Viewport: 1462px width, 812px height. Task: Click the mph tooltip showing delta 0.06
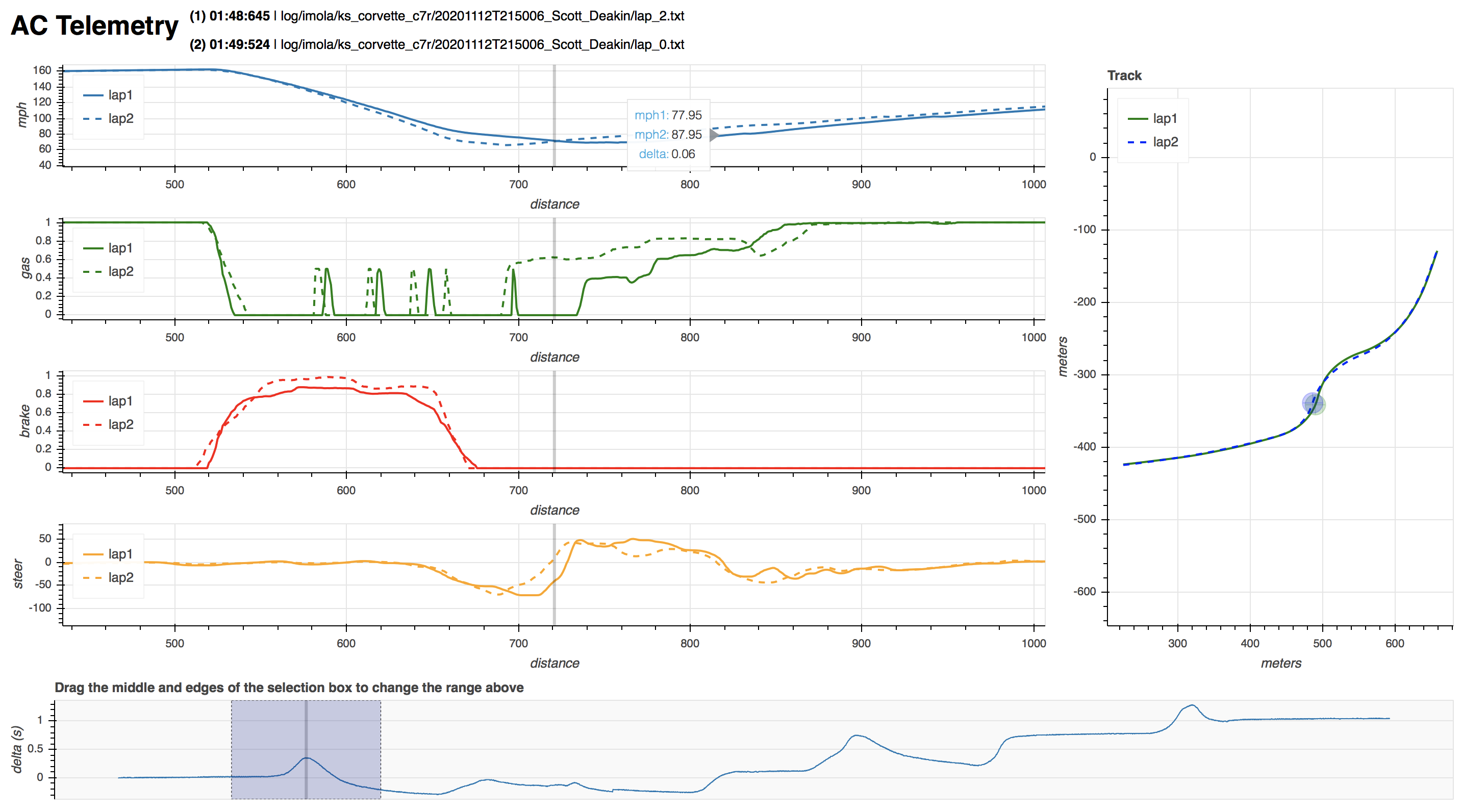pyautogui.click(x=668, y=135)
